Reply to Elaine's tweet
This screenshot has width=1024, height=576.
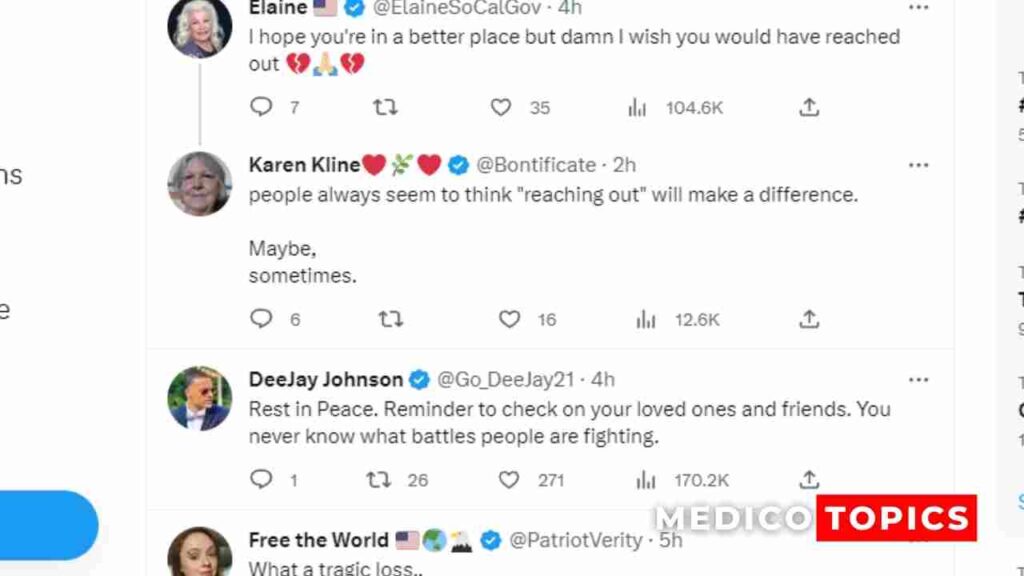pyautogui.click(x=261, y=106)
